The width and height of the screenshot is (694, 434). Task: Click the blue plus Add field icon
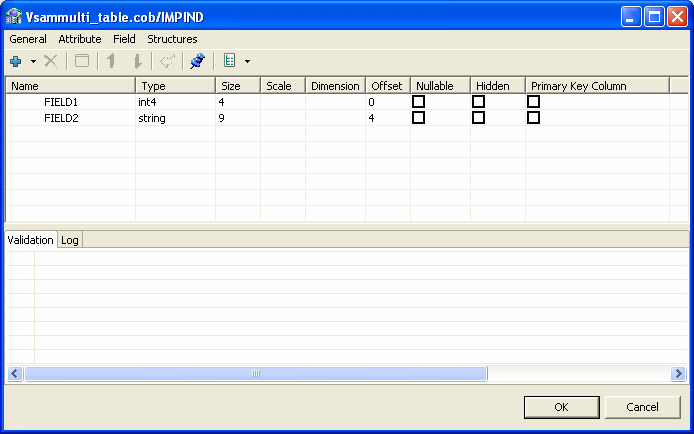coord(16,61)
